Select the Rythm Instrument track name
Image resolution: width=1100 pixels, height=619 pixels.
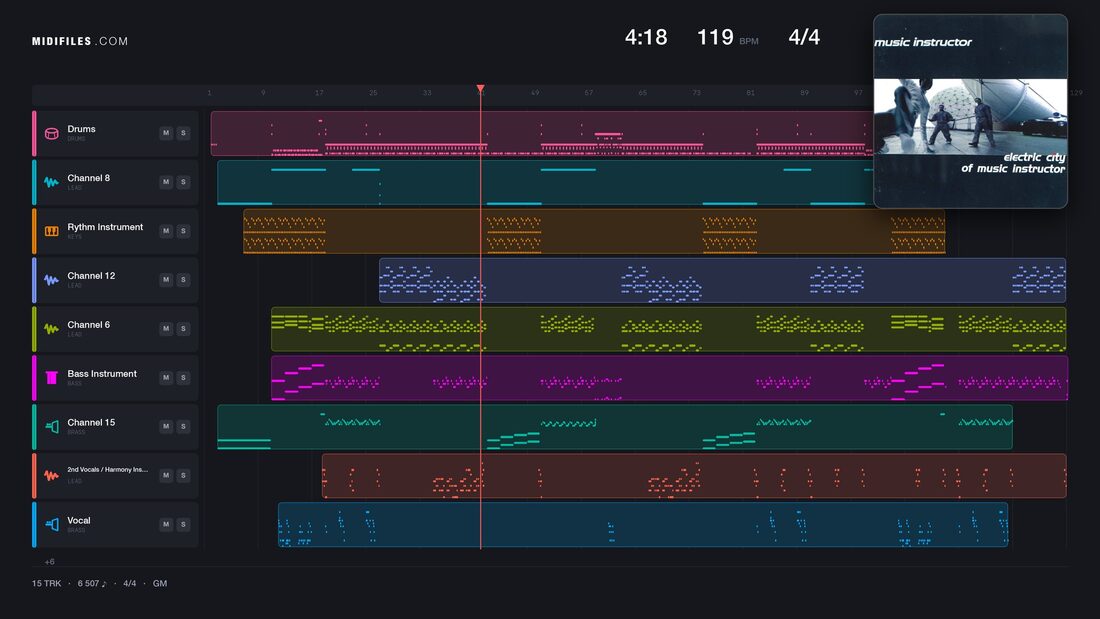(x=105, y=227)
